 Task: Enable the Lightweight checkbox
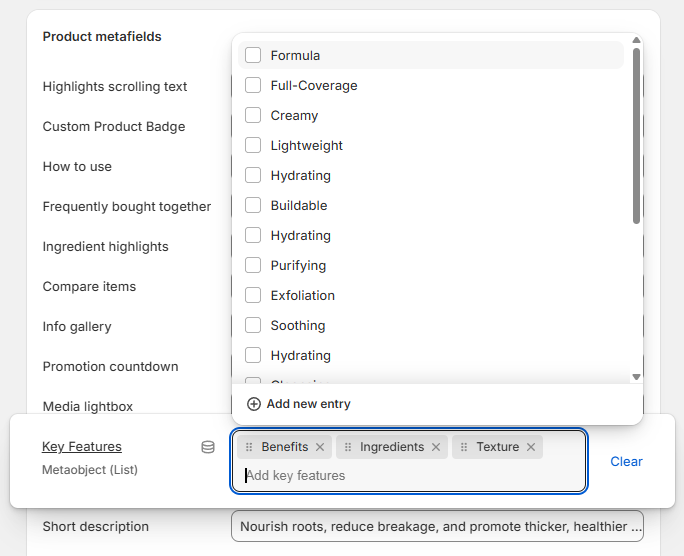click(x=253, y=145)
